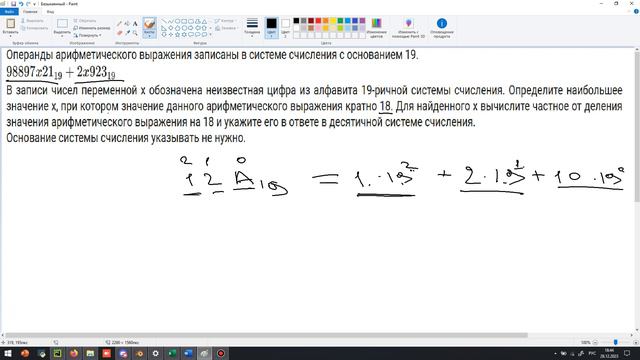Open the Edit colors button

point(376,28)
